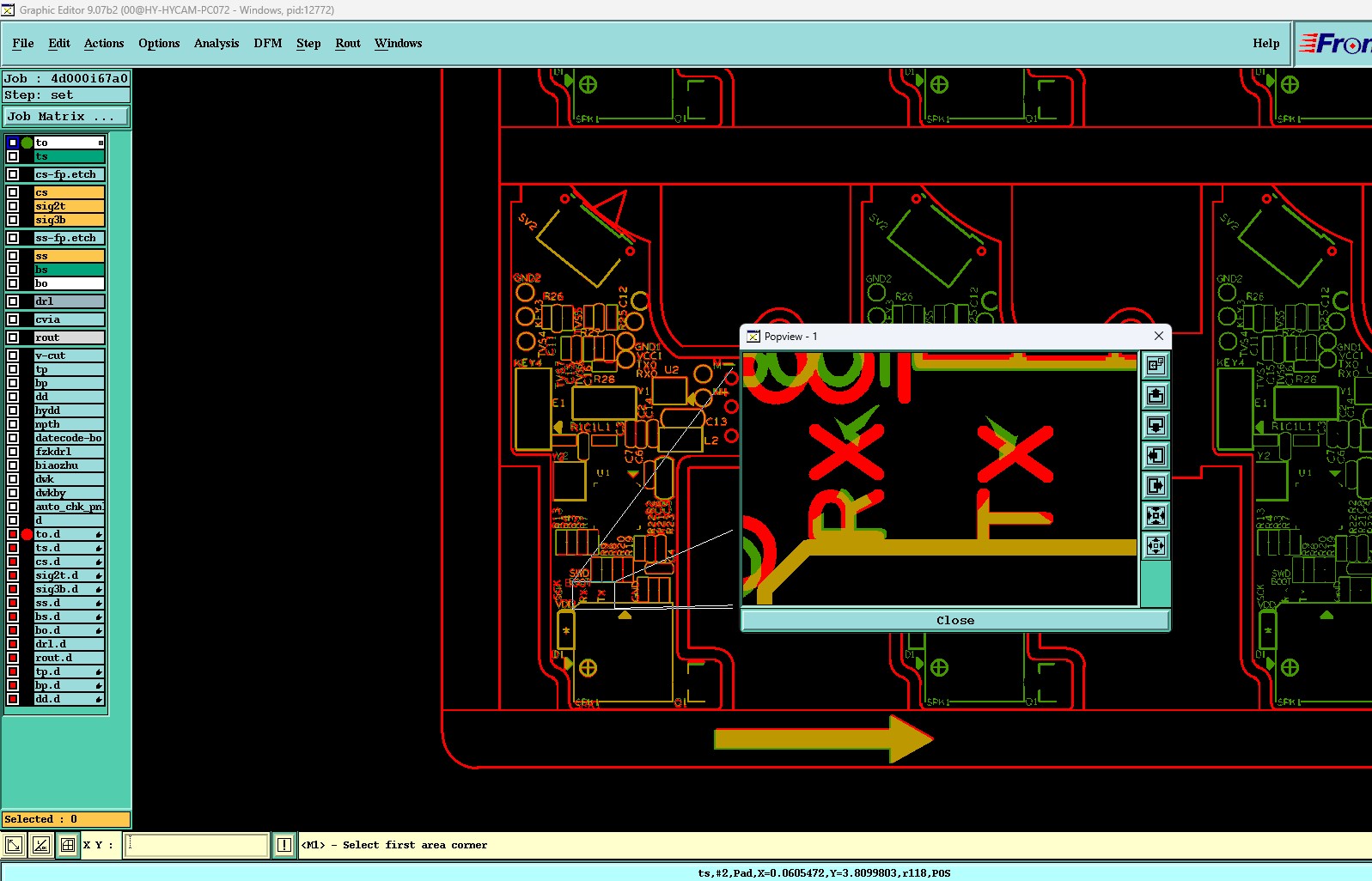
Task: Click the hand icon on sig3b.d layer
Action: click(x=99, y=589)
